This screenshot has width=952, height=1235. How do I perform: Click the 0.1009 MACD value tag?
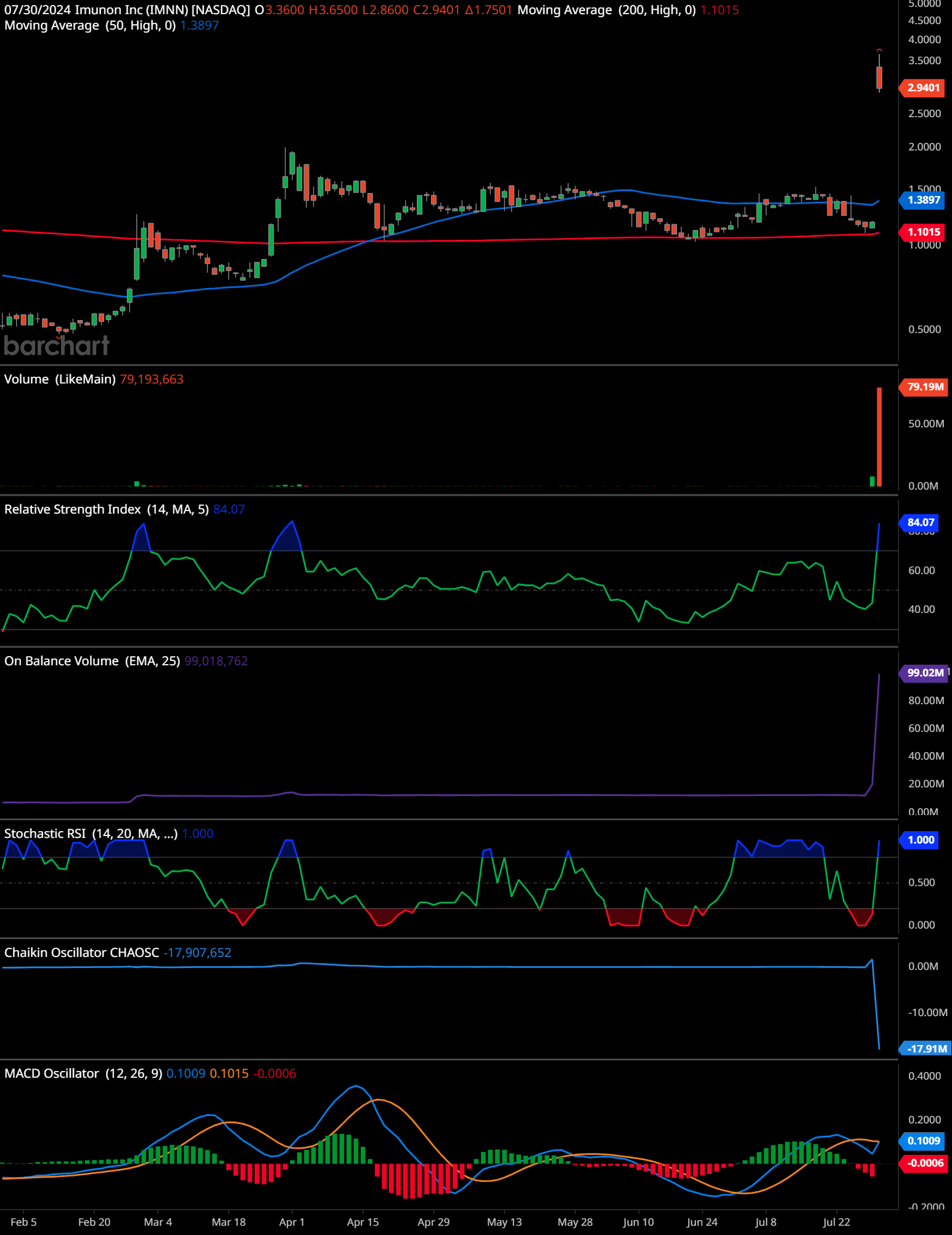point(922,1141)
